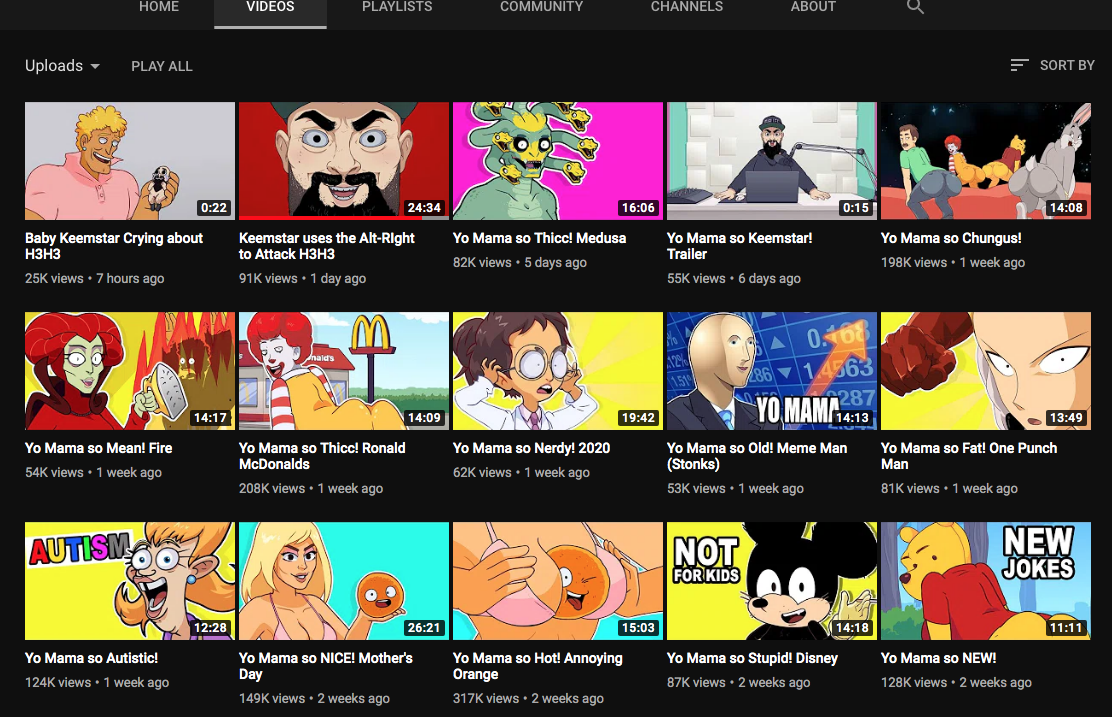This screenshot has width=1112, height=717.
Task: Select the Videos tab
Action: point(270,7)
